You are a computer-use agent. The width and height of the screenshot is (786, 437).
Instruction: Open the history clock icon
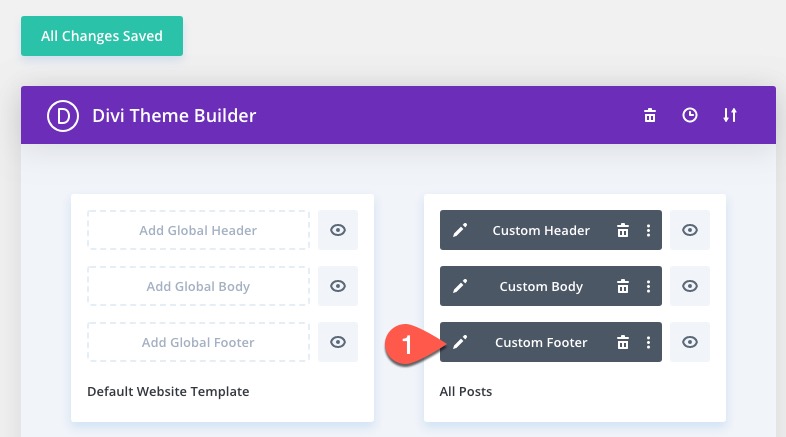(x=690, y=115)
